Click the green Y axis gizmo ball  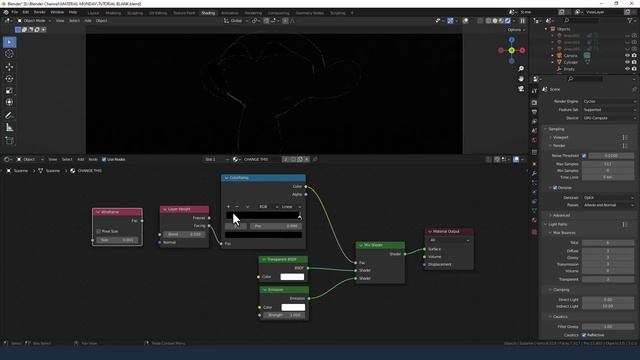click(511, 50)
